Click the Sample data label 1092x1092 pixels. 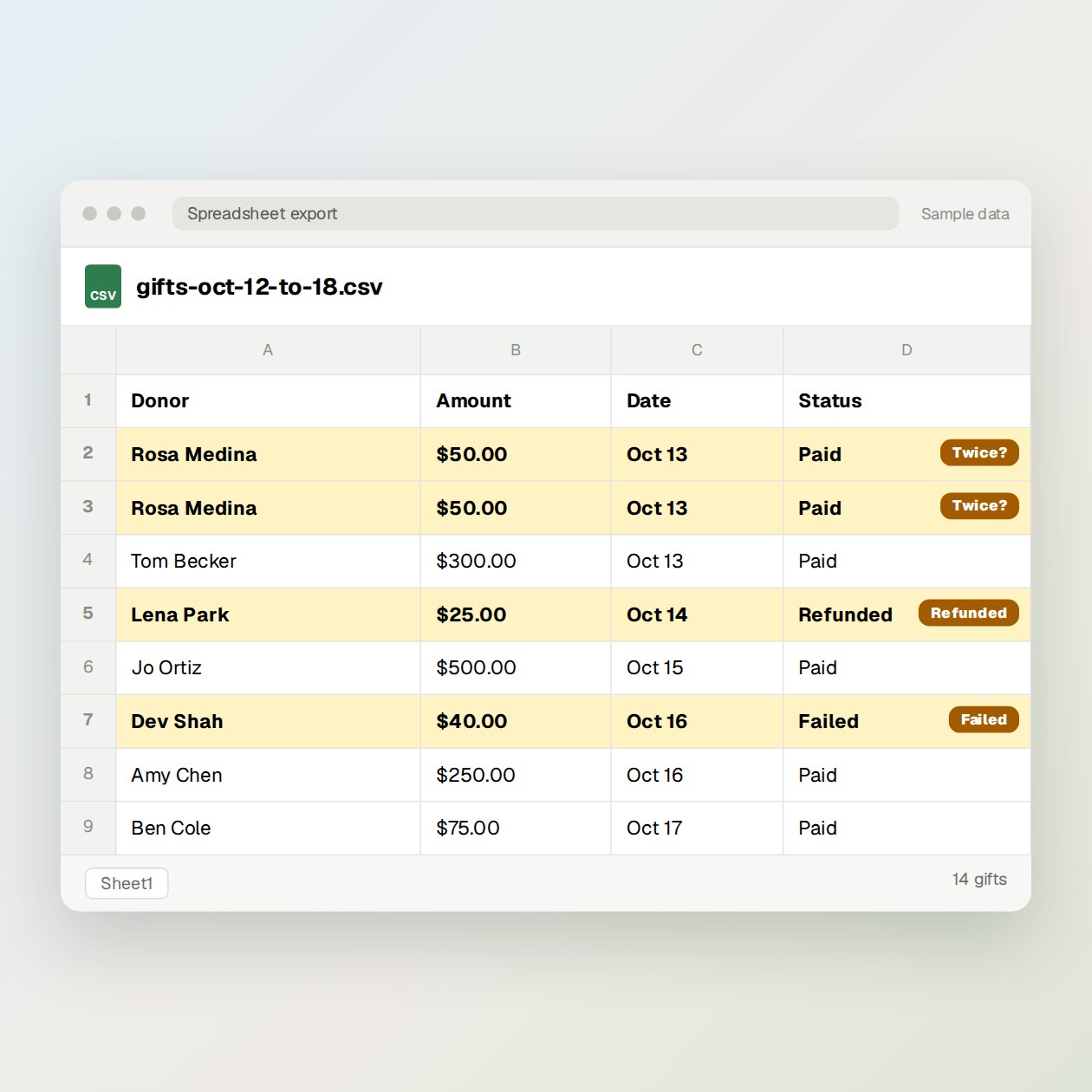(x=965, y=213)
